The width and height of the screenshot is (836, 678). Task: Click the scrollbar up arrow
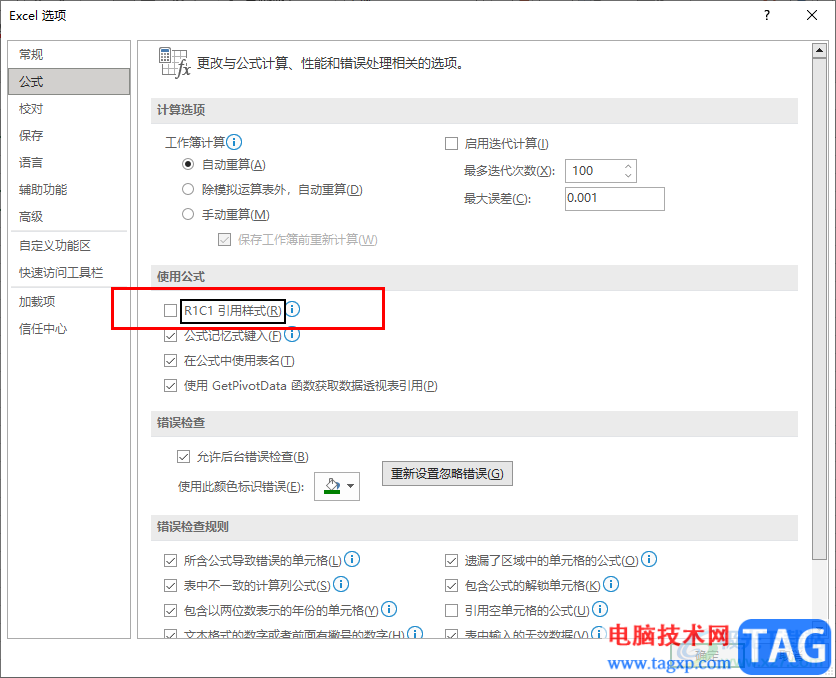pyautogui.click(x=819, y=51)
